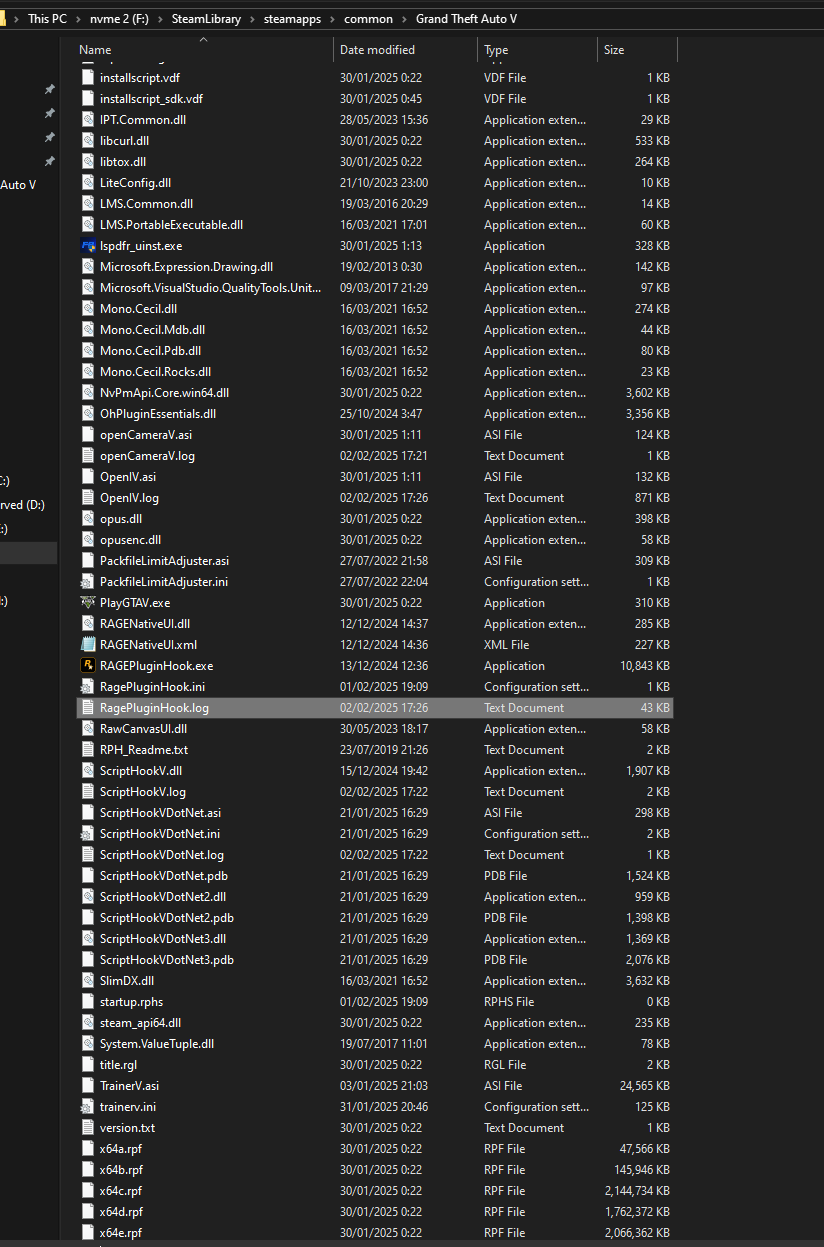The image size is (824, 1247).
Task: Select System.ValueTuple.dll file name
Action: [157, 1044]
